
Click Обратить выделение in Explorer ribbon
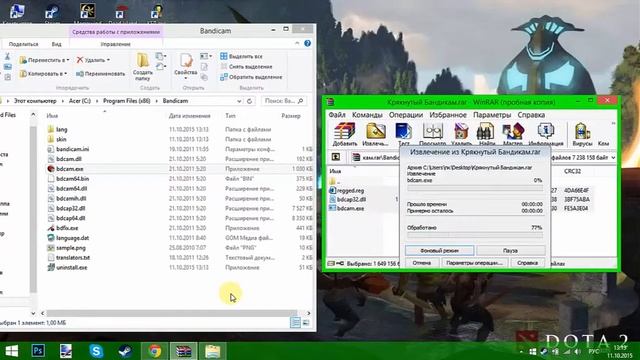(251, 77)
